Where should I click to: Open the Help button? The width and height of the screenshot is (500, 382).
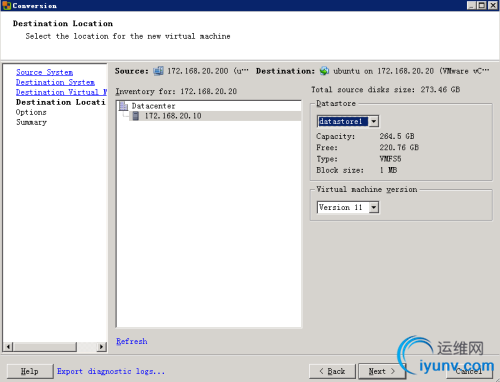click(30, 371)
